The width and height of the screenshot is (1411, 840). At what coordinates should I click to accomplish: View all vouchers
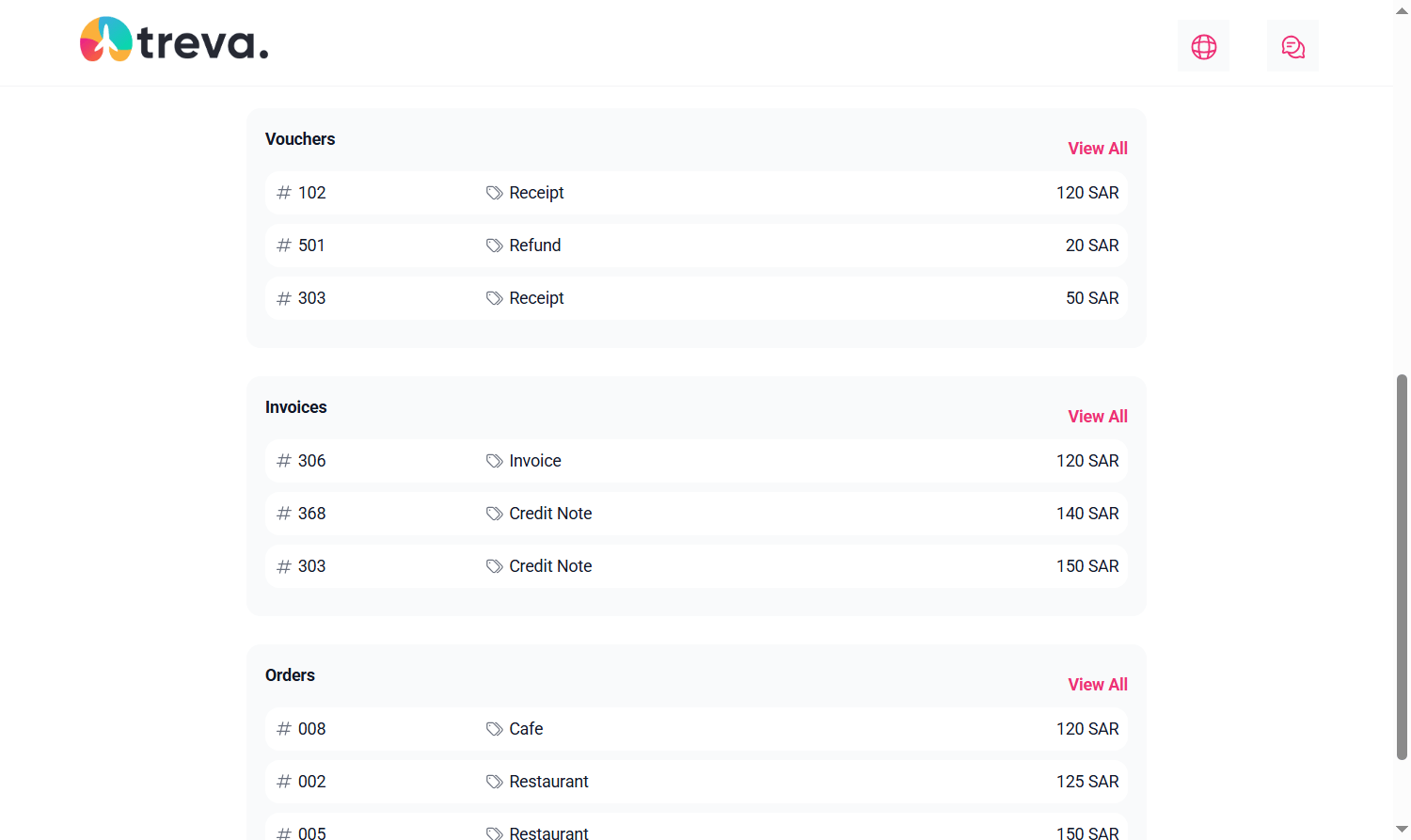click(x=1097, y=149)
